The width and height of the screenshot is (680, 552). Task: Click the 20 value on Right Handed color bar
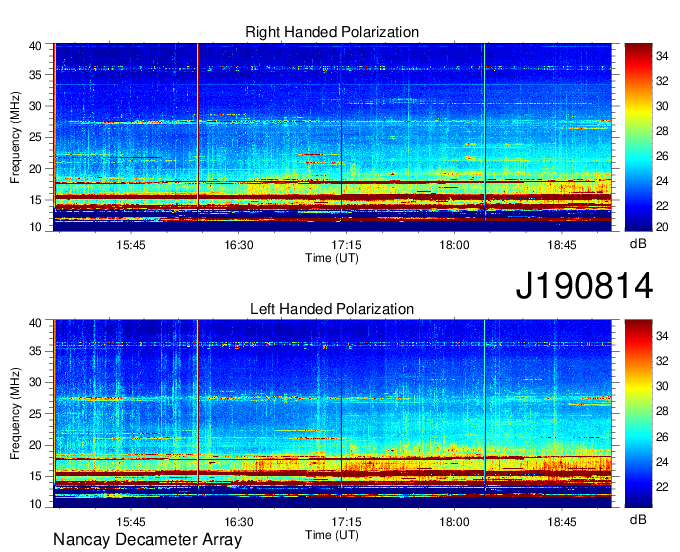(x=662, y=227)
